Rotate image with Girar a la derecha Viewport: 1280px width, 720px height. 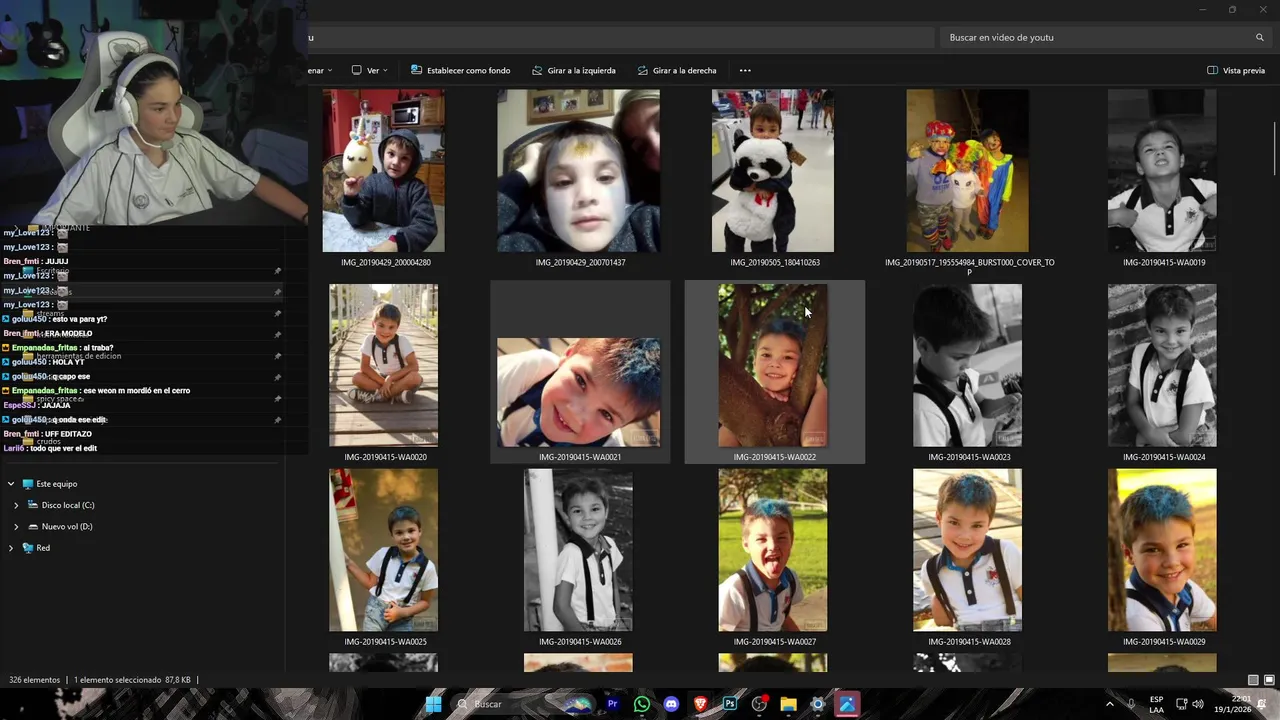pos(676,71)
